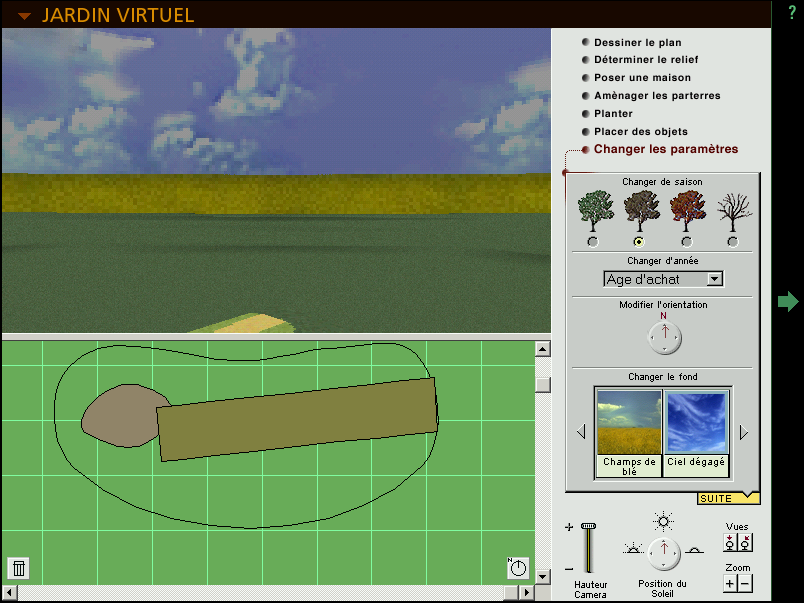The height and width of the screenshot is (603, 804).
Task: Open help with the question mark
Action: pos(792,13)
